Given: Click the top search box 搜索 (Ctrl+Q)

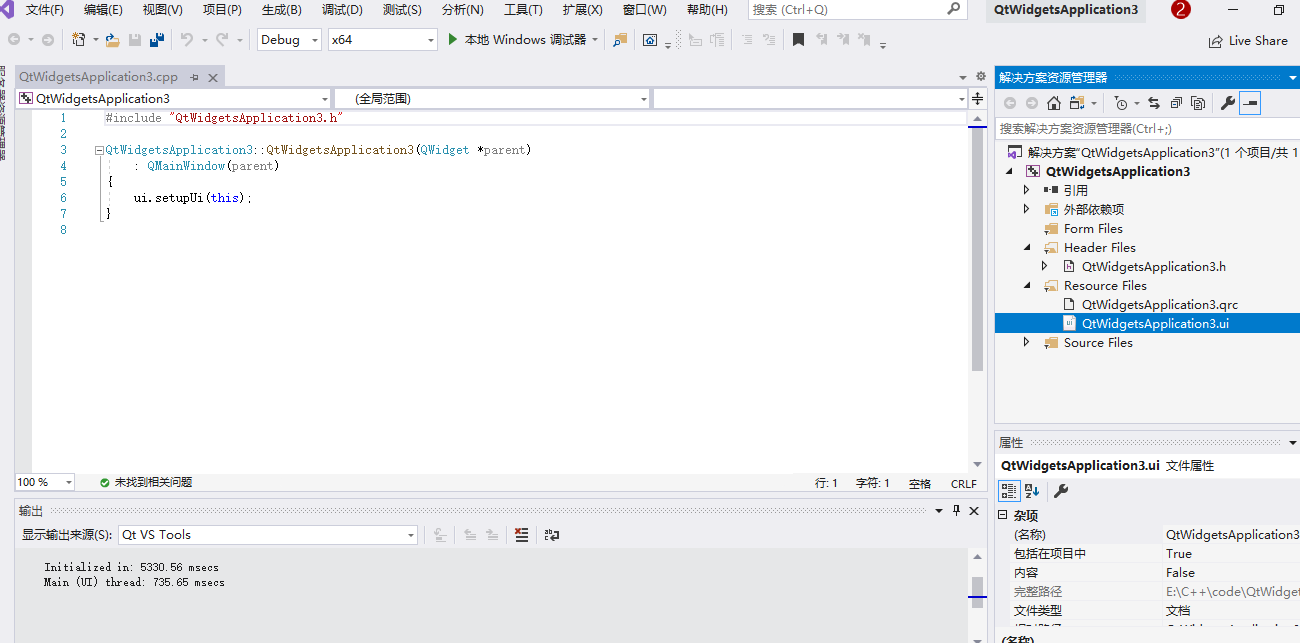Looking at the screenshot, I should click(857, 10).
